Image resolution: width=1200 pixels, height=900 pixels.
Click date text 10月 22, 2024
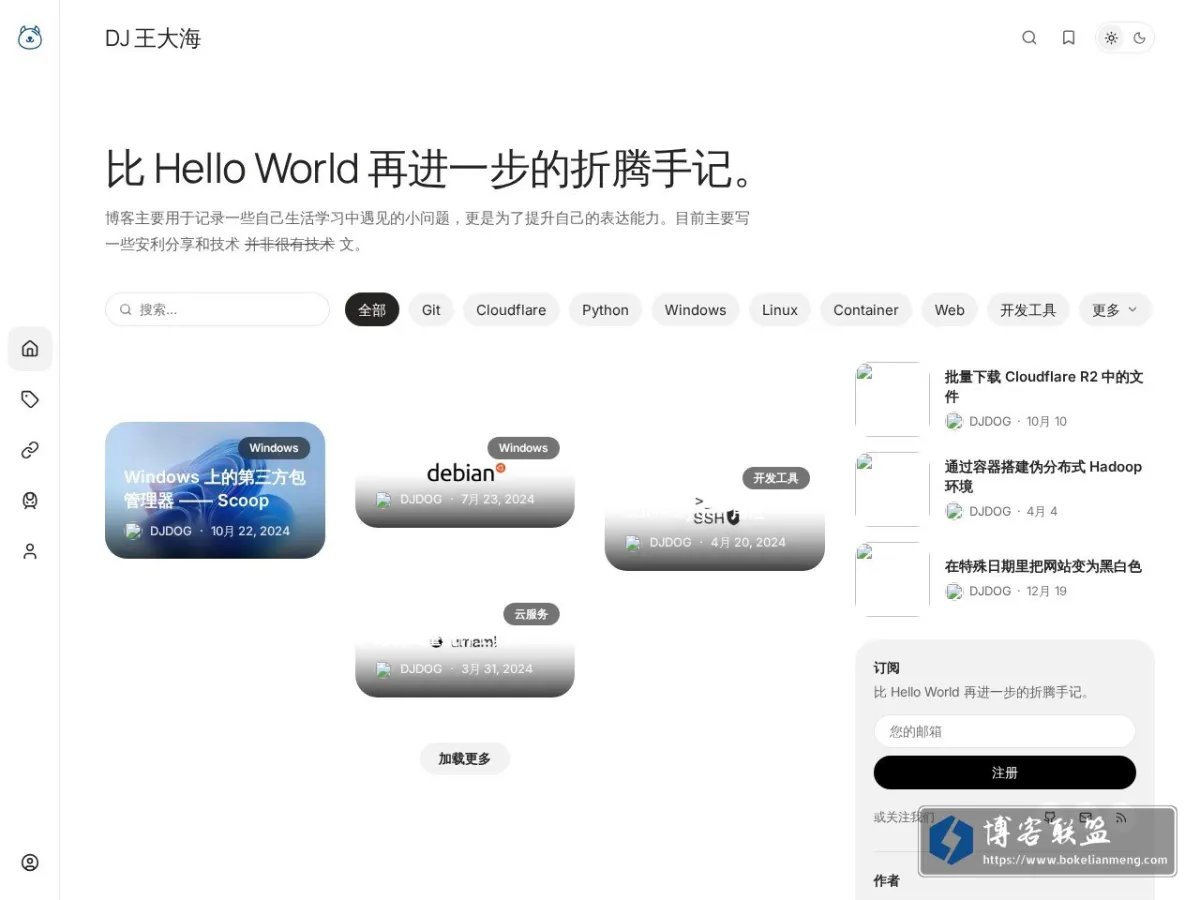(250, 531)
